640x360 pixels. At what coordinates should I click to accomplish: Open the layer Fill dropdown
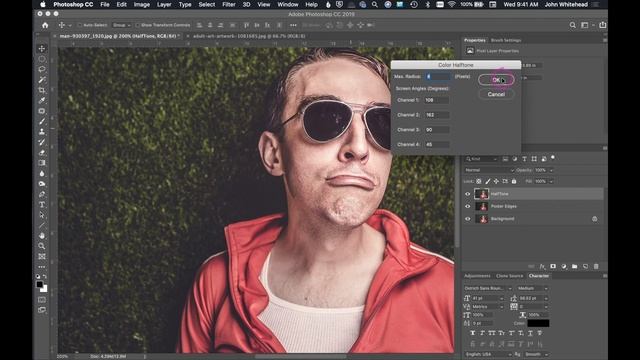tap(551, 181)
